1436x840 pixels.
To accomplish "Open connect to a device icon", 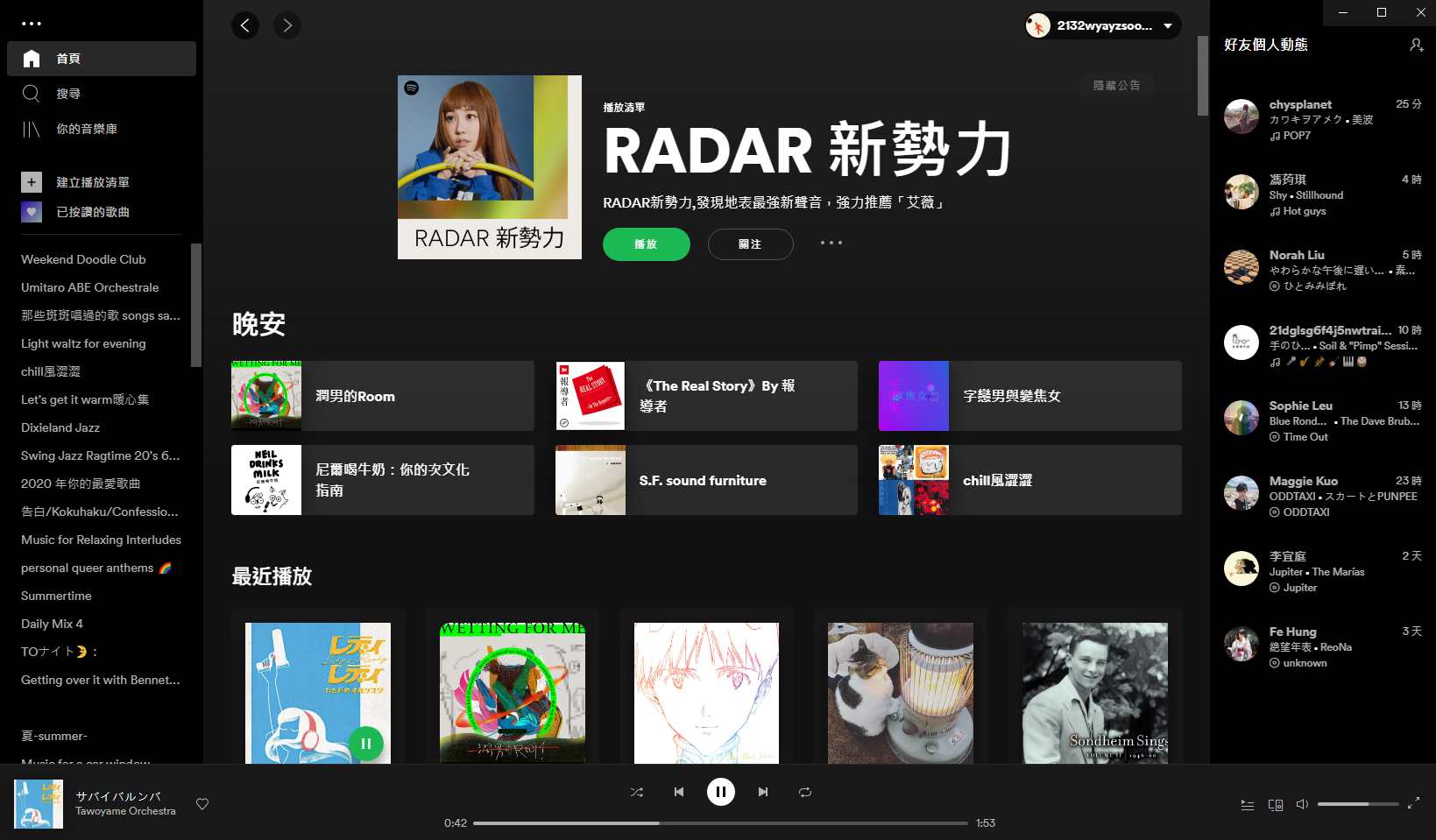I will (x=1276, y=805).
